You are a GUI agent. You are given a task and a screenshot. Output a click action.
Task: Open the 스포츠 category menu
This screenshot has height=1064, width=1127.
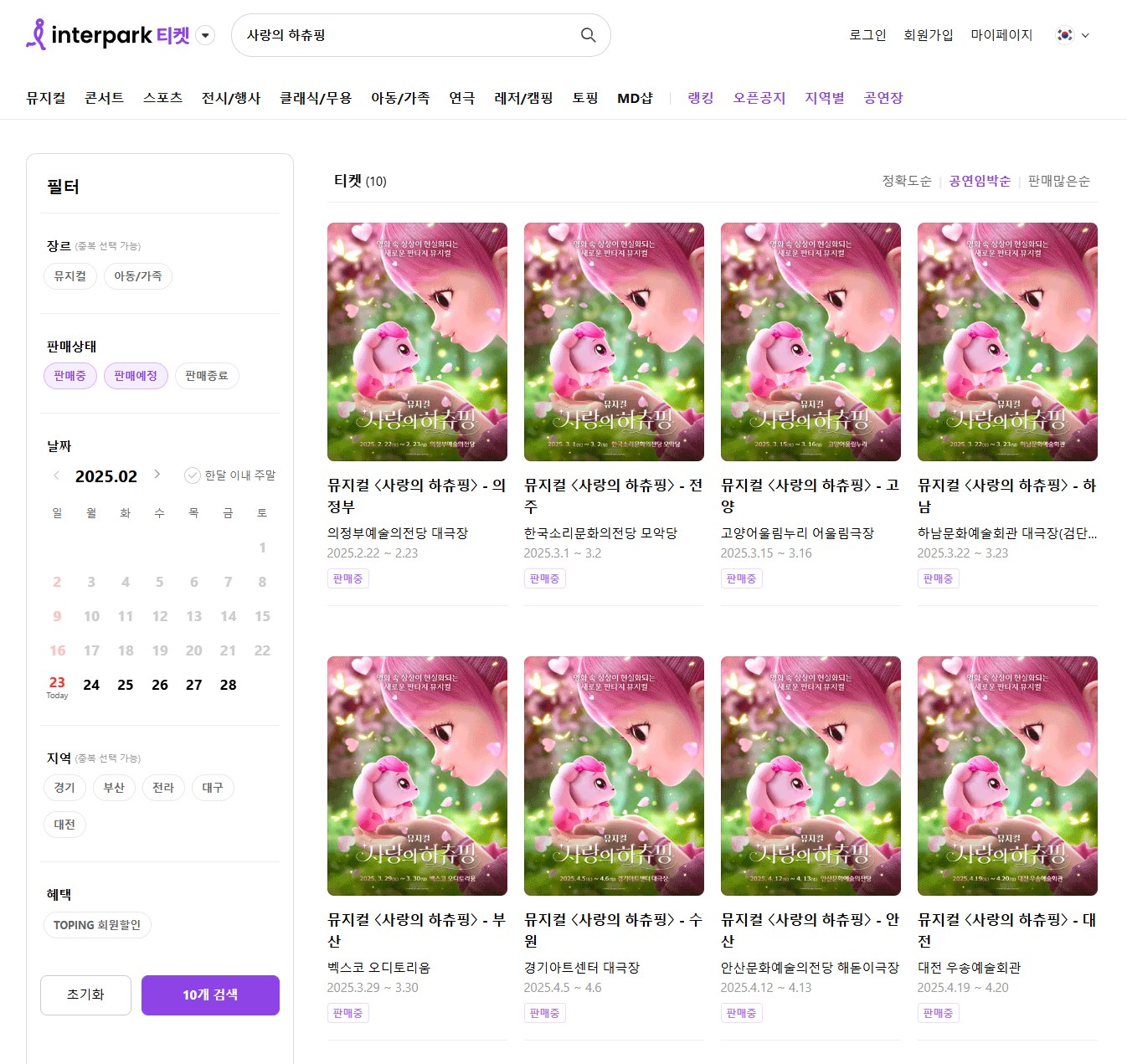163,98
